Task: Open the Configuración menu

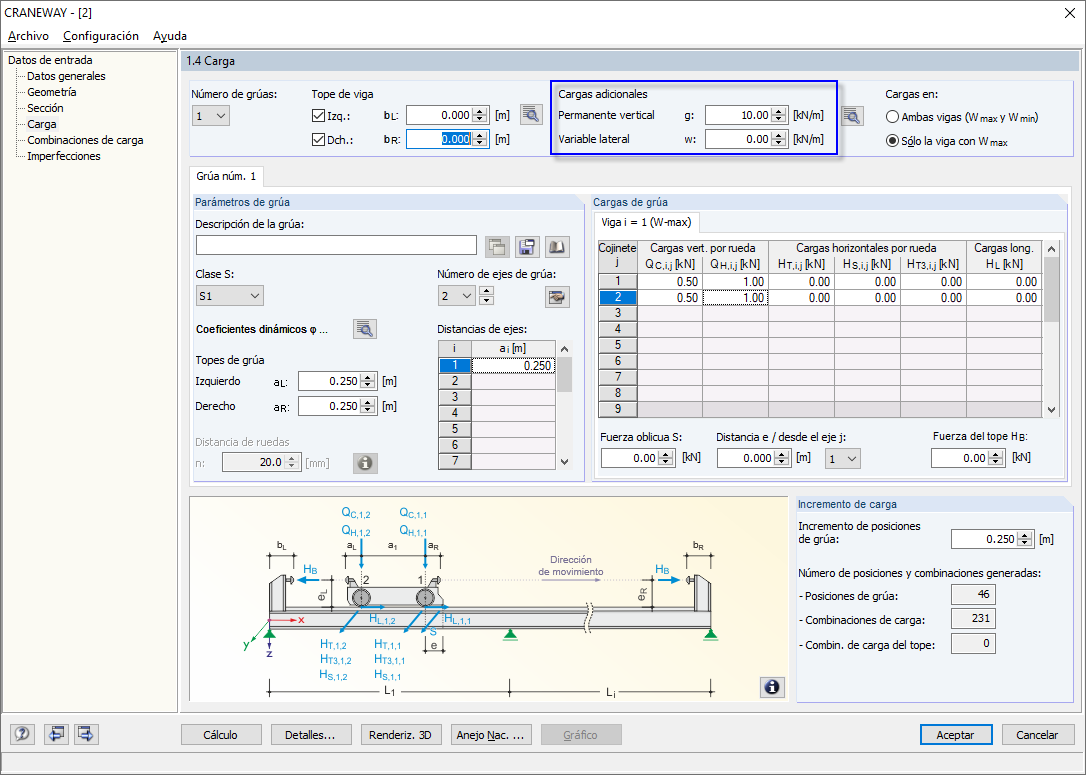Action: pyautogui.click(x=100, y=36)
